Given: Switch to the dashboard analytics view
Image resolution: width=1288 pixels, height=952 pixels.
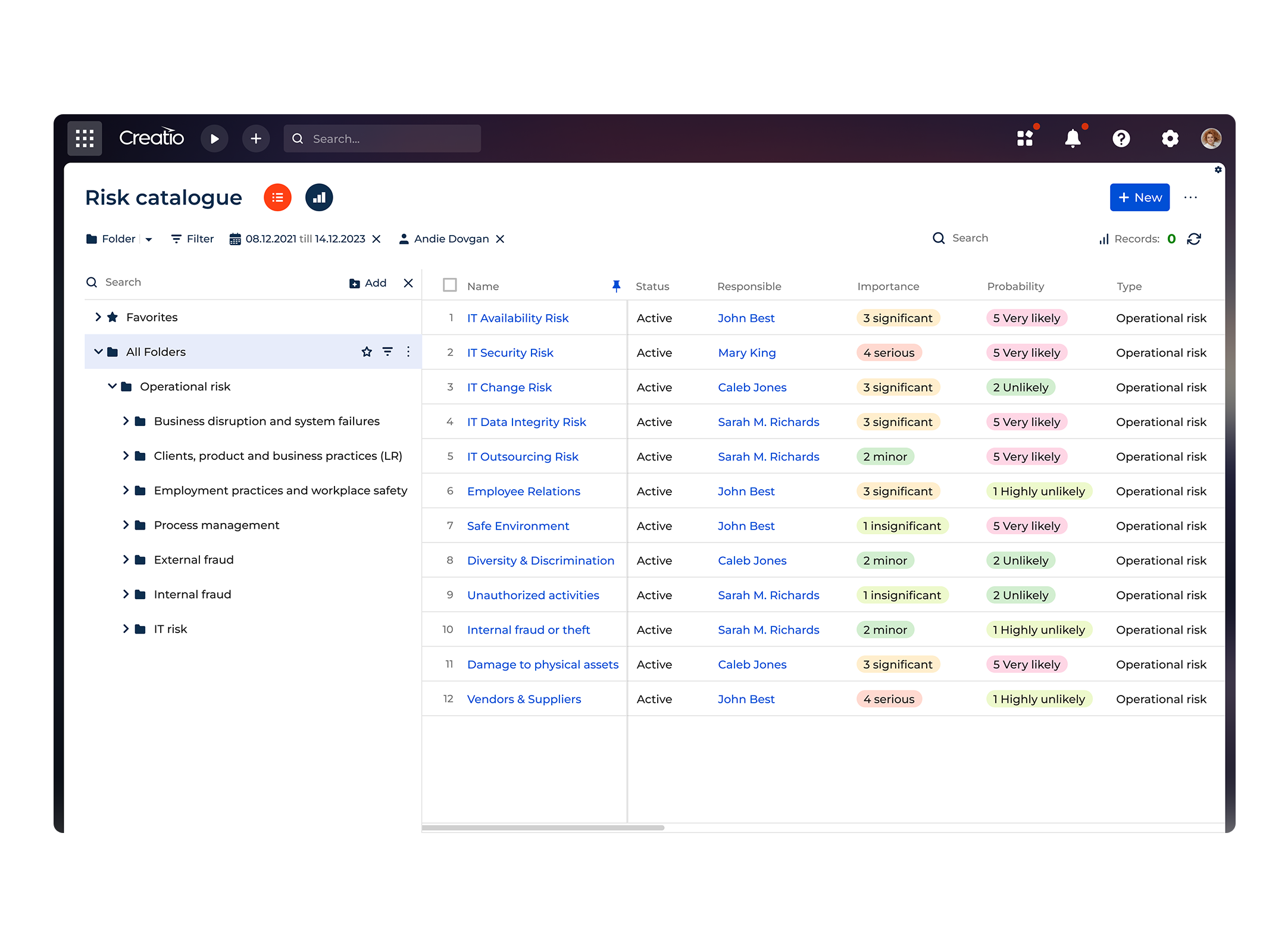Looking at the screenshot, I should click(x=319, y=197).
